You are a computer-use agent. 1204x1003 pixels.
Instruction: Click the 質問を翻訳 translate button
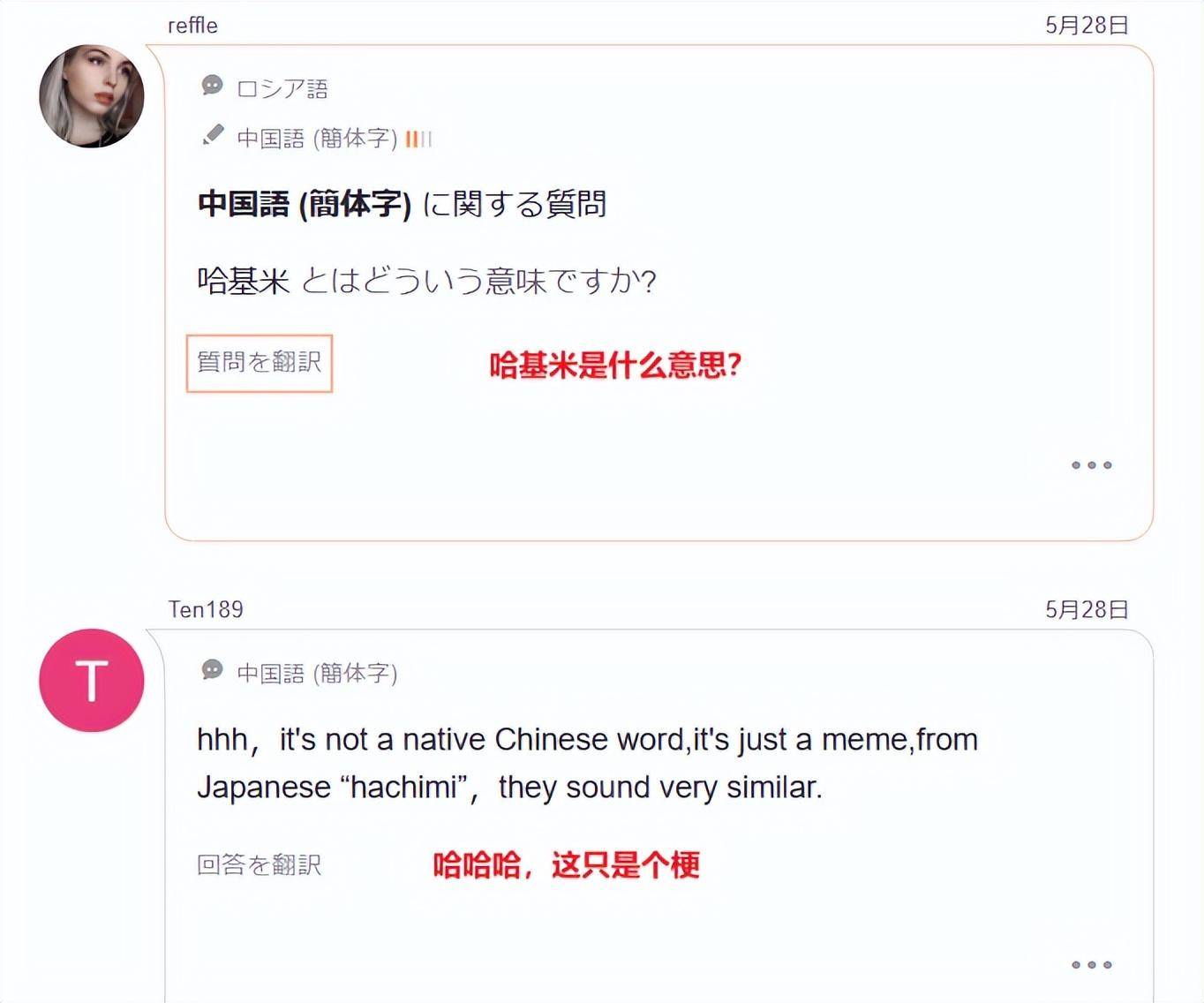pos(260,363)
